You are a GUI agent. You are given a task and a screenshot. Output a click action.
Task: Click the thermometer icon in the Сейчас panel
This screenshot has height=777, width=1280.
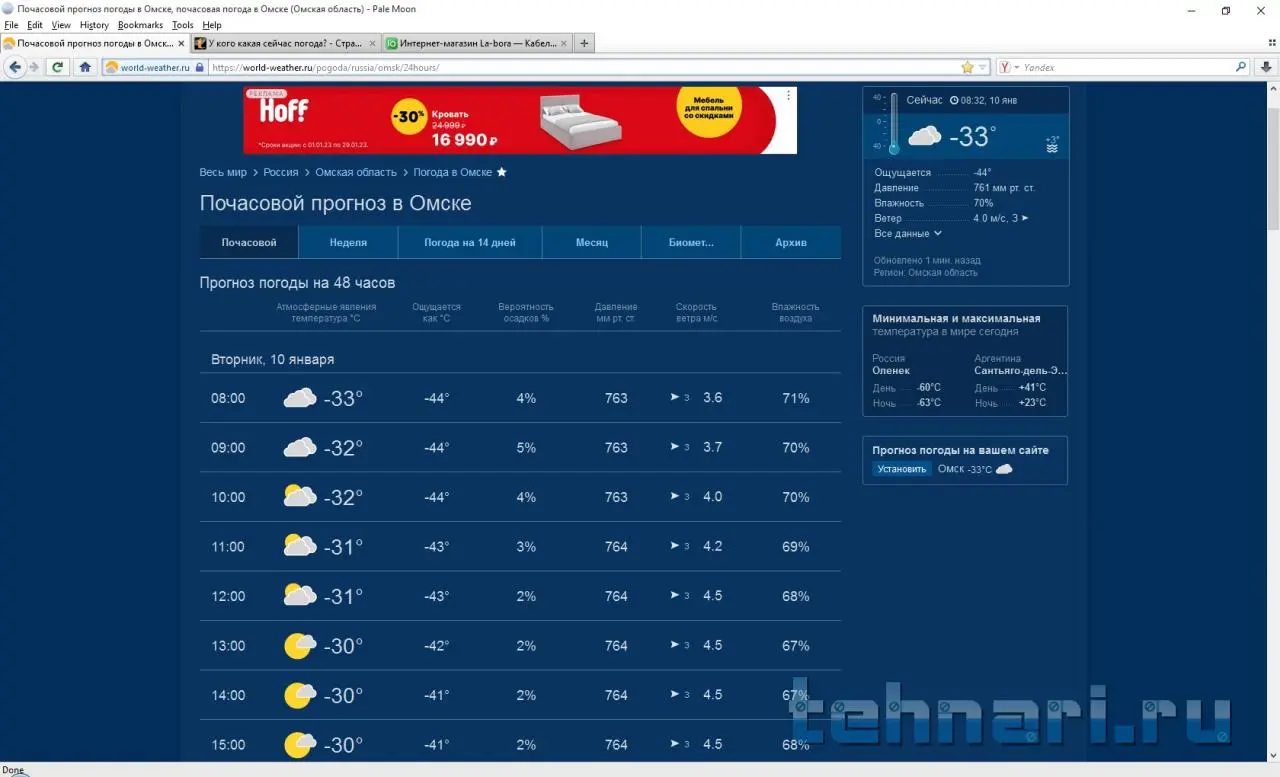894,125
